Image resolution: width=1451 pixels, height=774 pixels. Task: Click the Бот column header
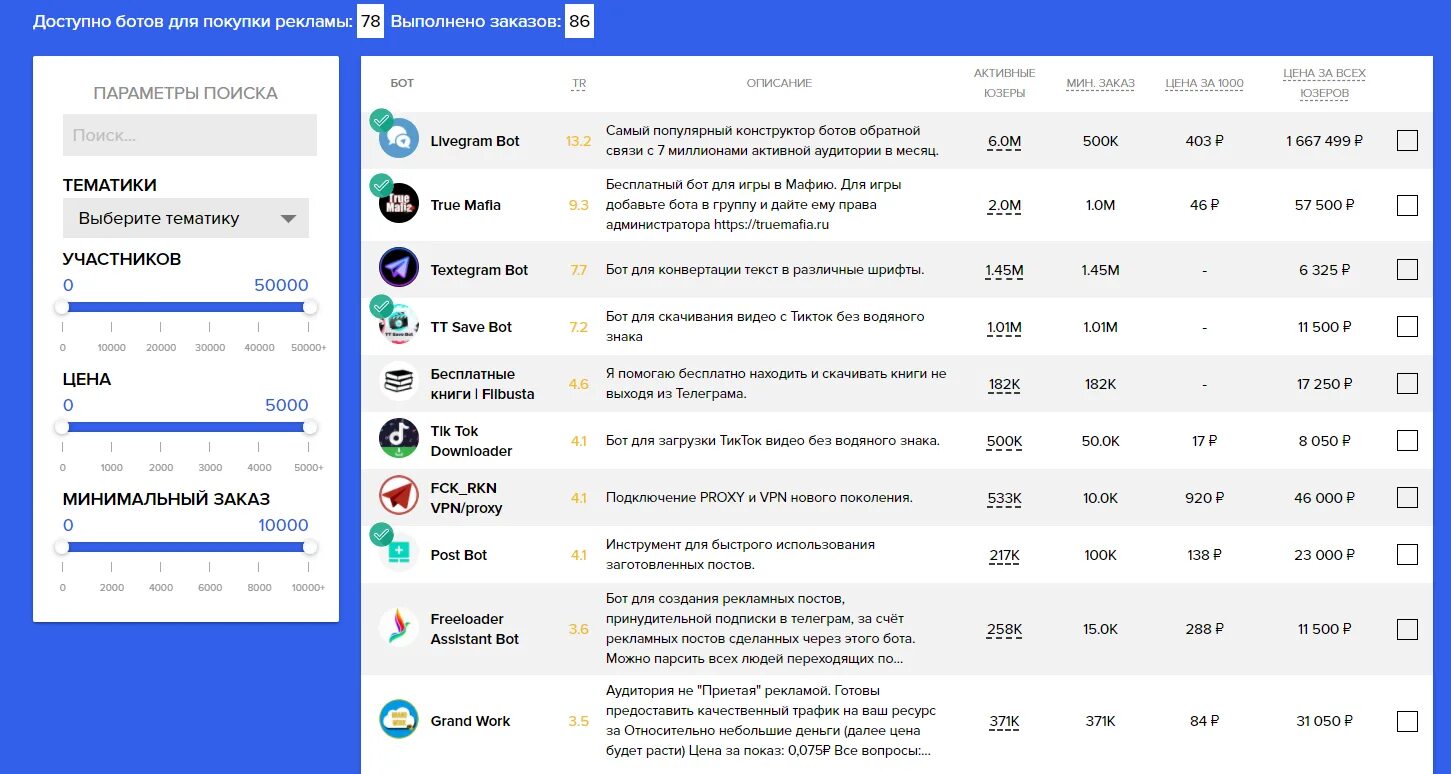coord(402,84)
